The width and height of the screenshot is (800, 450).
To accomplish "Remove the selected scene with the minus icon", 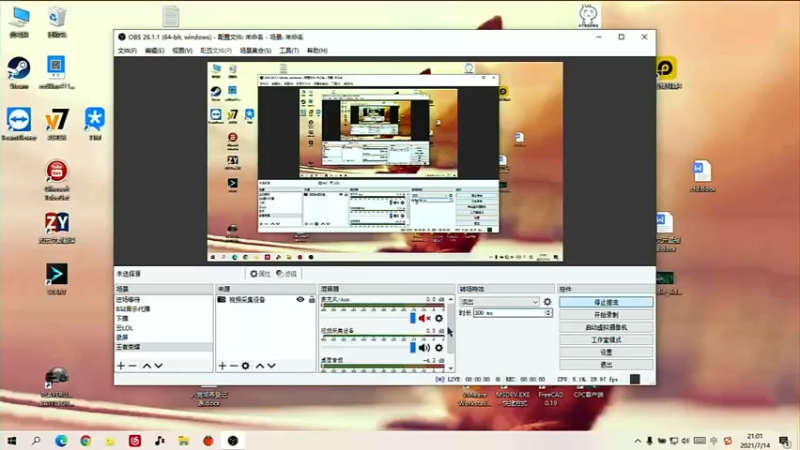I will (x=133, y=366).
